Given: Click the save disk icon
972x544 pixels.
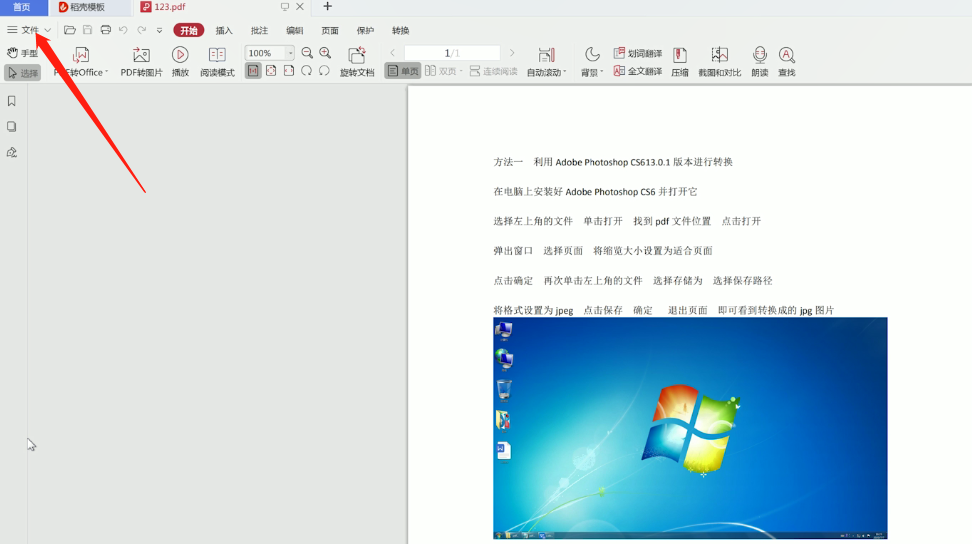Looking at the screenshot, I should point(87,30).
